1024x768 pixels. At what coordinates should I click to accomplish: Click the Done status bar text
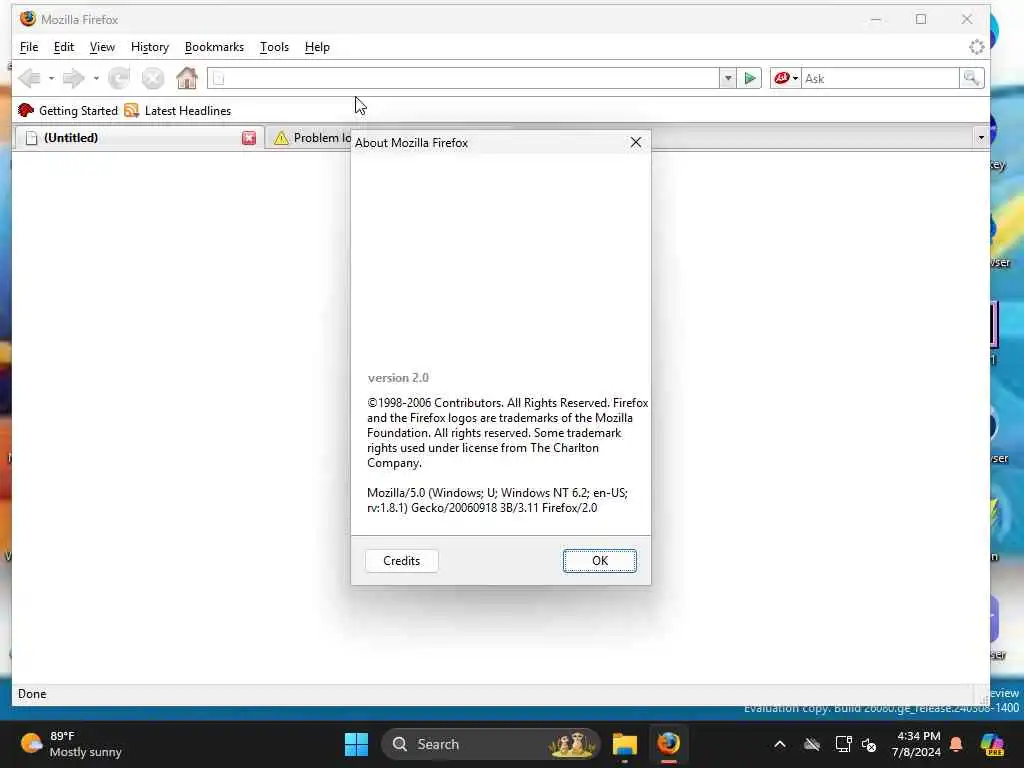point(32,694)
